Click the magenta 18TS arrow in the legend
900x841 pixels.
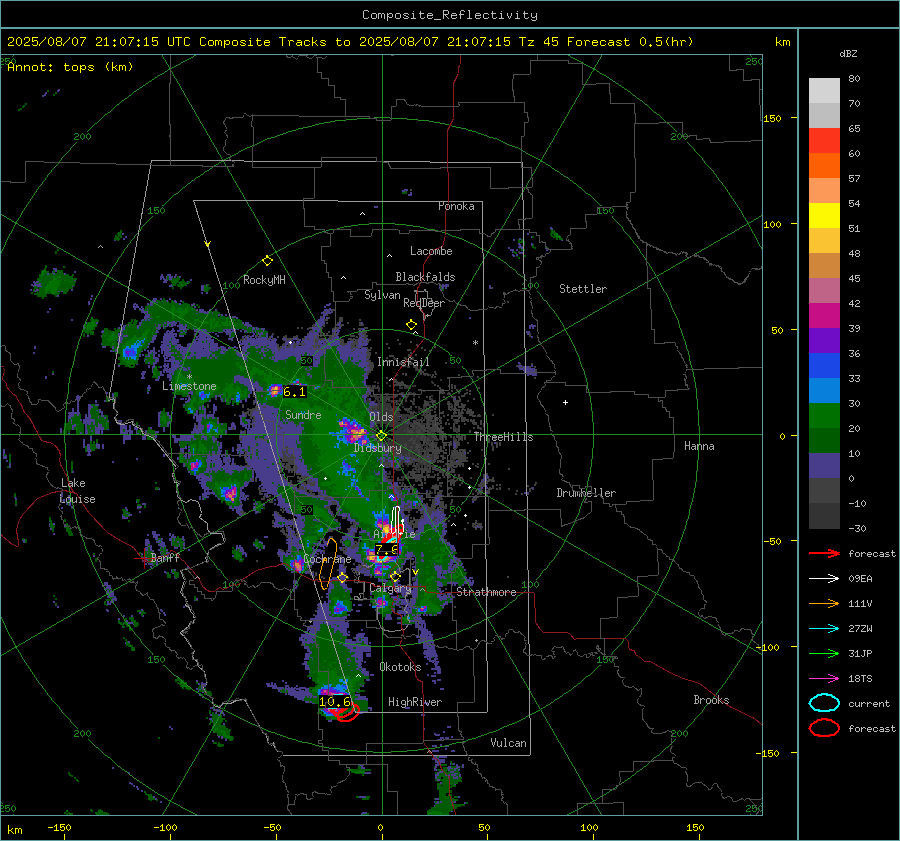(x=824, y=679)
